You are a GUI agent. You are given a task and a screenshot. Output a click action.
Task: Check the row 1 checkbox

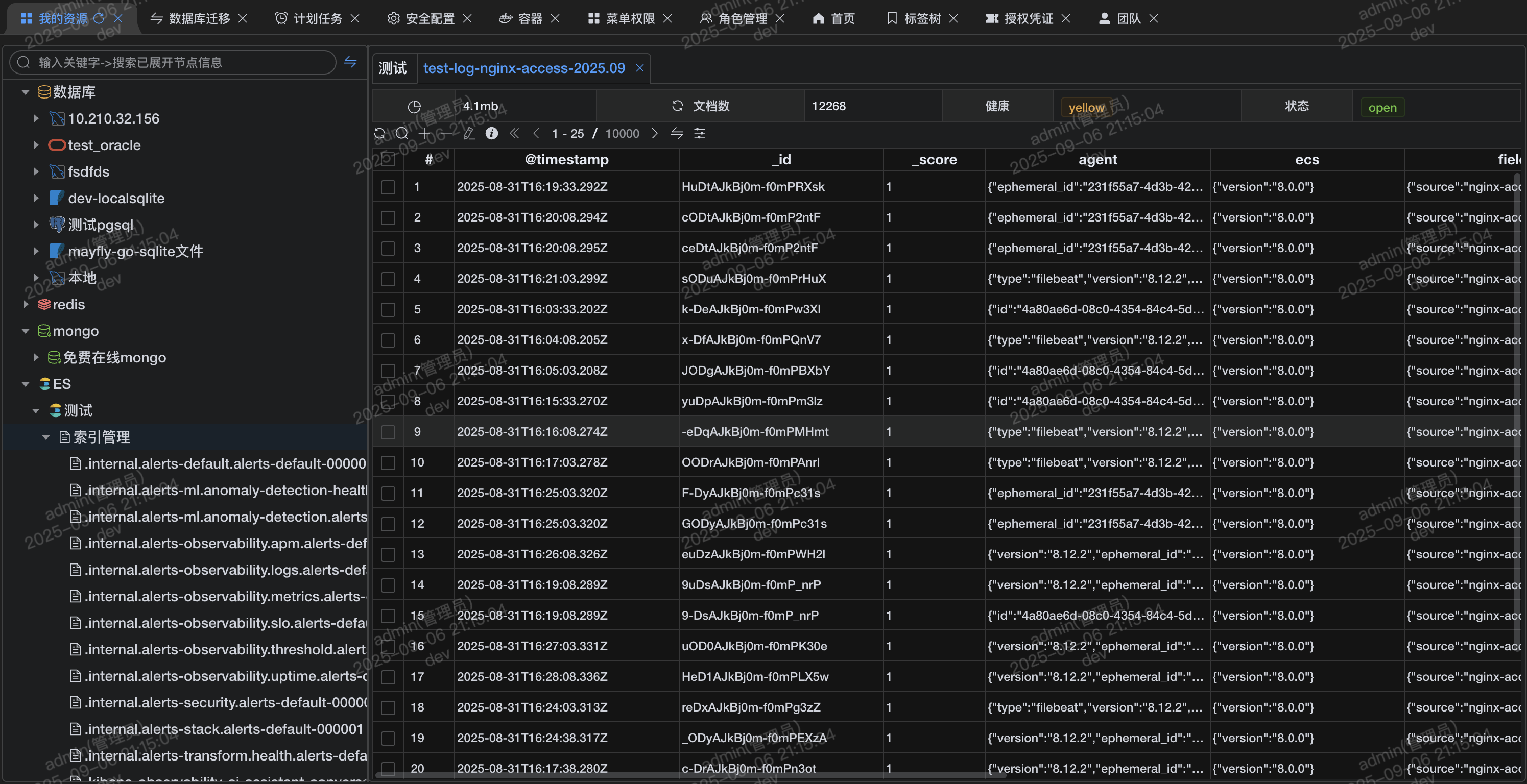[x=388, y=187]
